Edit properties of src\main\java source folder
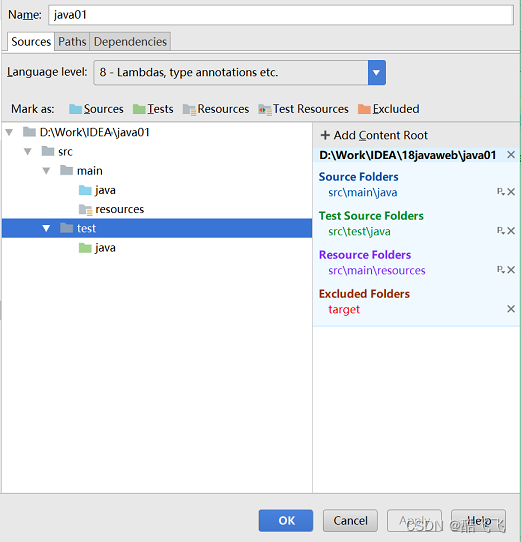Screen dimensions: 521x542 [501, 192]
